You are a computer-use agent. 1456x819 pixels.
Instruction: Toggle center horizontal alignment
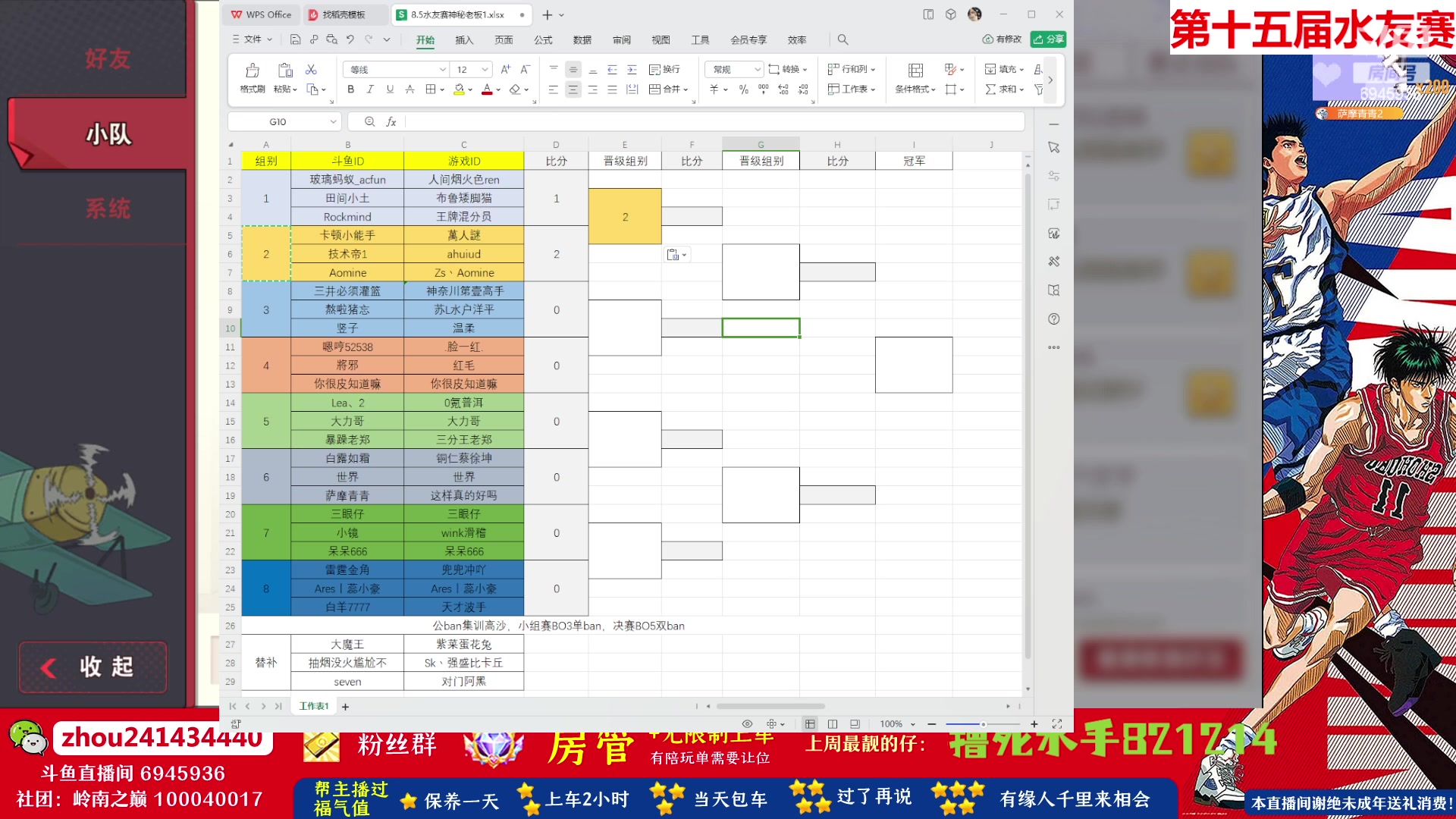(x=573, y=89)
